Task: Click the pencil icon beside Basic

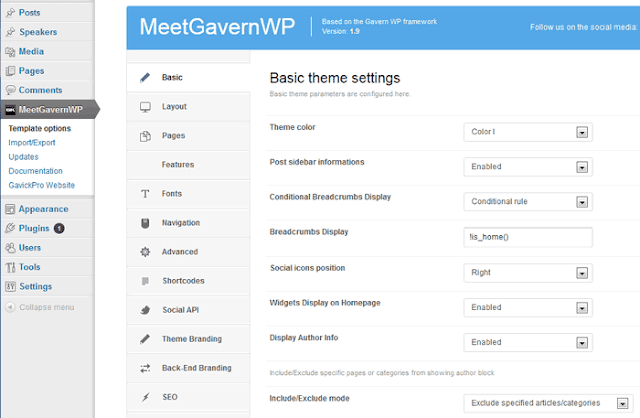Action: click(x=145, y=77)
